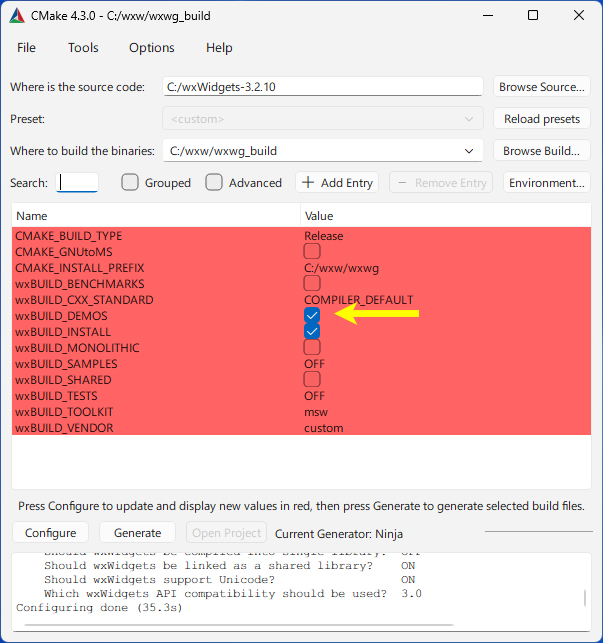Select wxBUILD_CXX_STANDARD entry name
Image resolution: width=603 pixels, height=643 pixels.
(x=85, y=300)
